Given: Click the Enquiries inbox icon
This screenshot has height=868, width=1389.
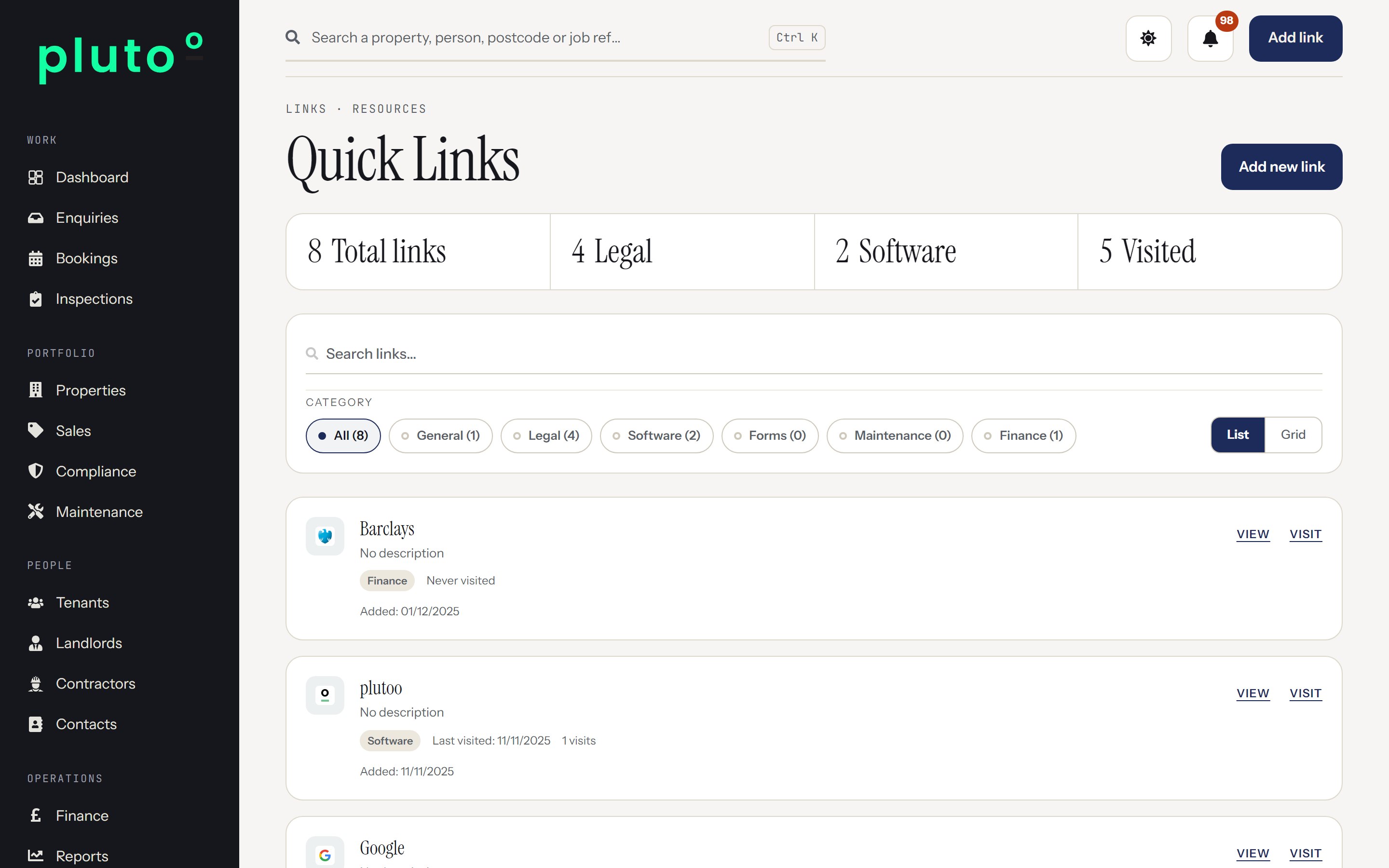Looking at the screenshot, I should [x=36, y=217].
